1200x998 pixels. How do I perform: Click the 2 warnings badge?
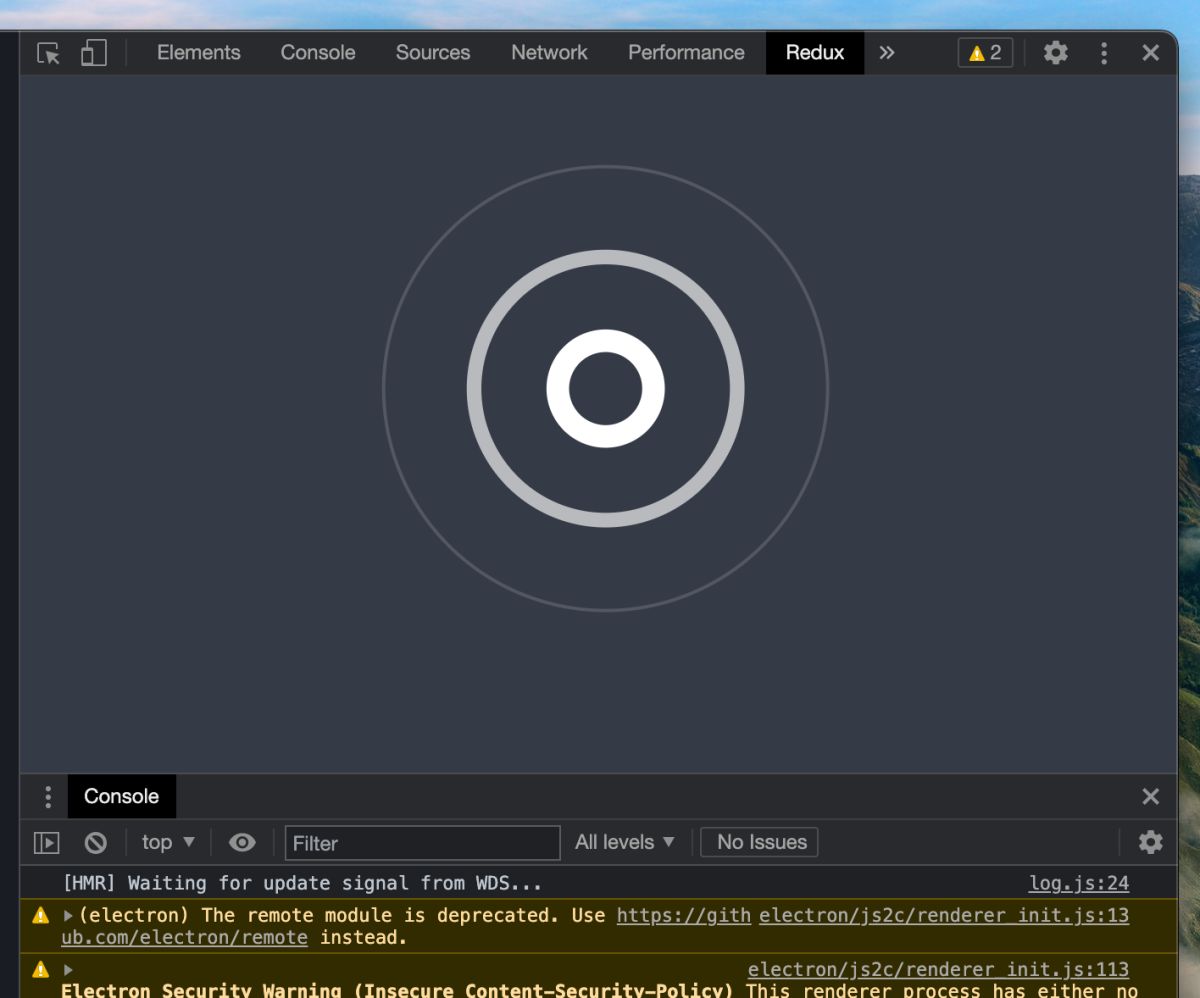pyautogui.click(x=985, y=53)
